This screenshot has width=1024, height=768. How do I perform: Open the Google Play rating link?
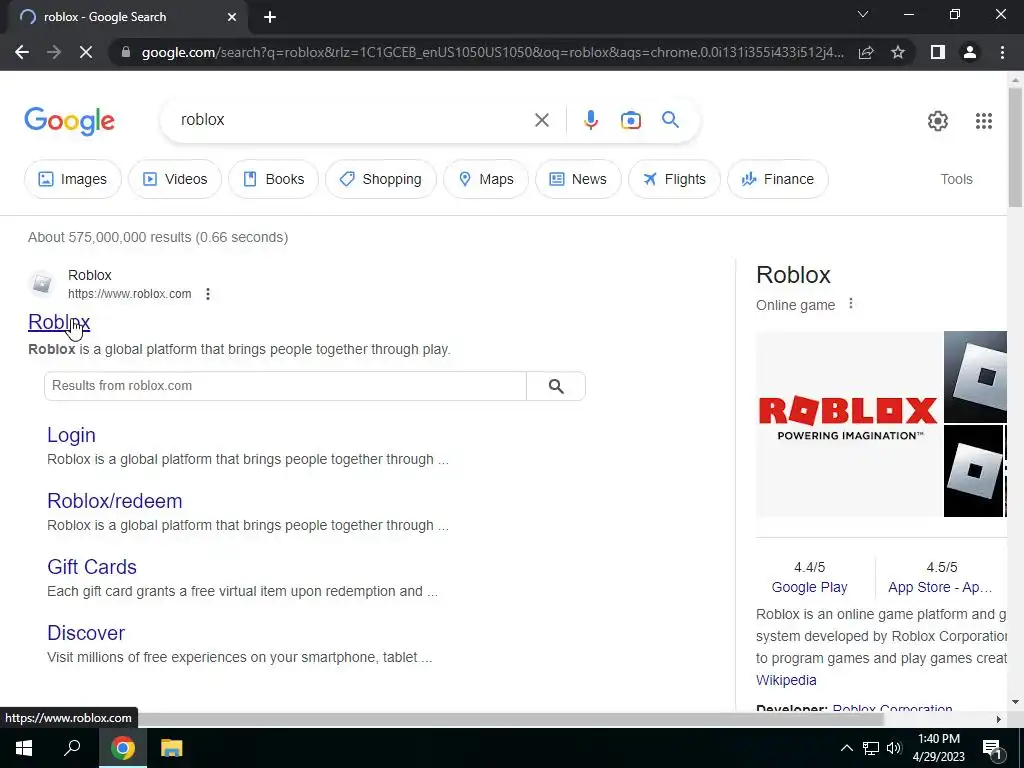(x=809, y=587)
